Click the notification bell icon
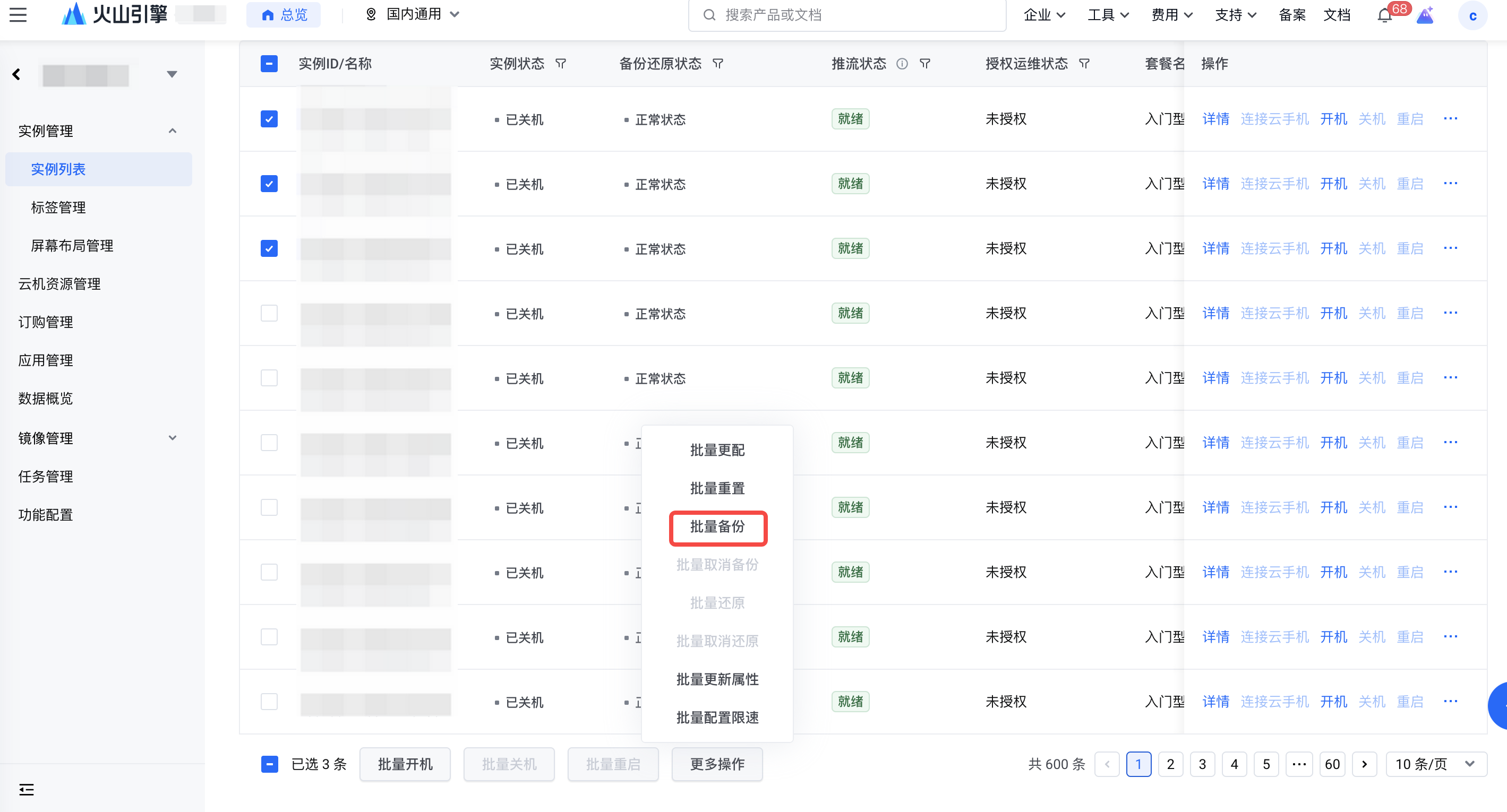Viewport: 1507px width, 812px height. click(x=1384, y=16)
